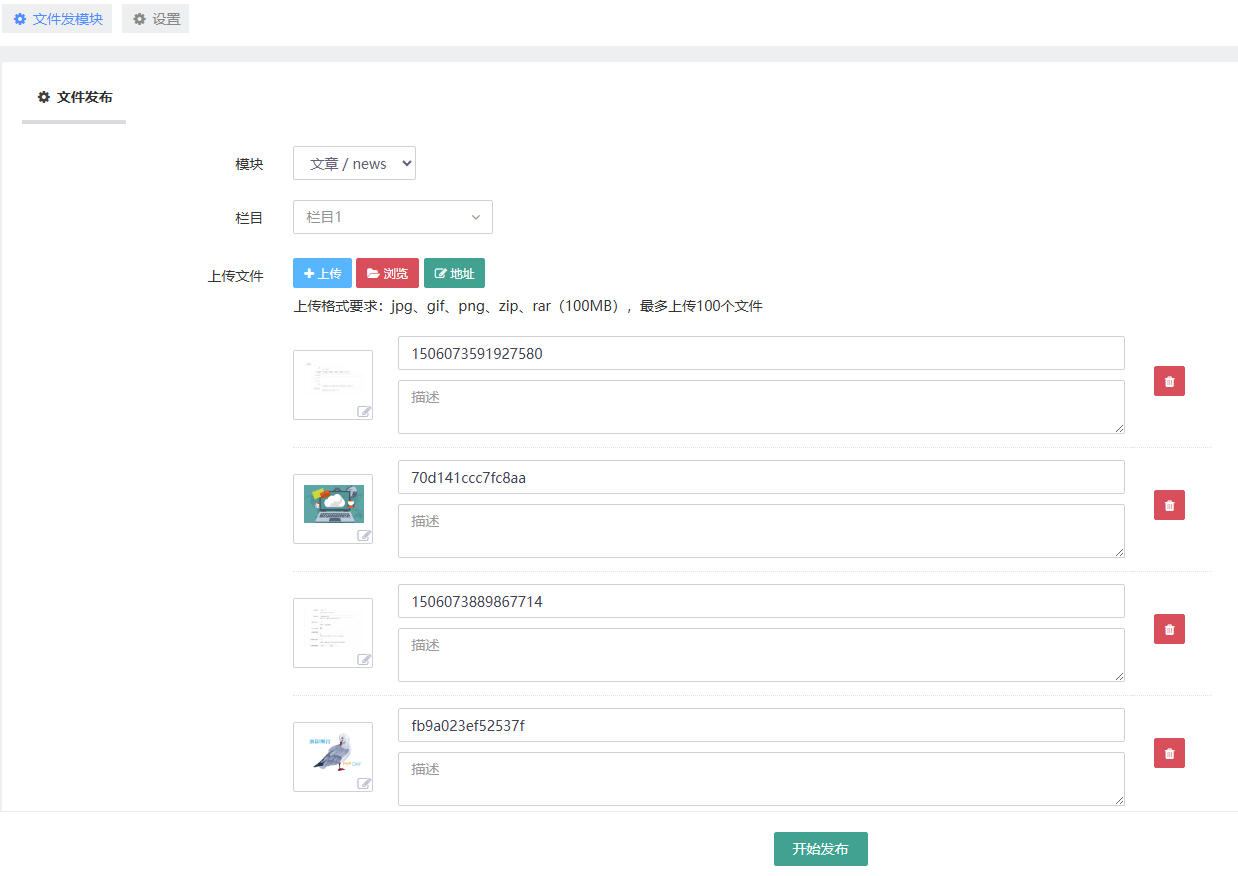The height and width of the screenshot is (876, 1238).
Task: Click the green 地址 button
Action: click(x=454, y=273)
